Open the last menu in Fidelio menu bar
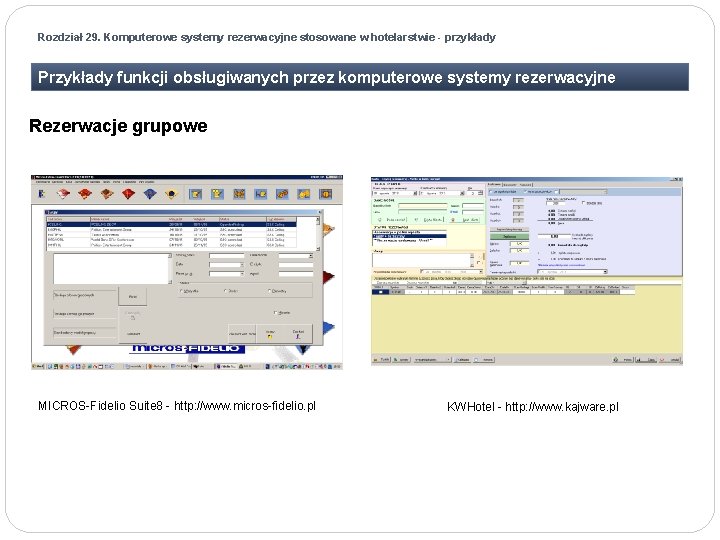720x540 pixels. coord(146,182)
